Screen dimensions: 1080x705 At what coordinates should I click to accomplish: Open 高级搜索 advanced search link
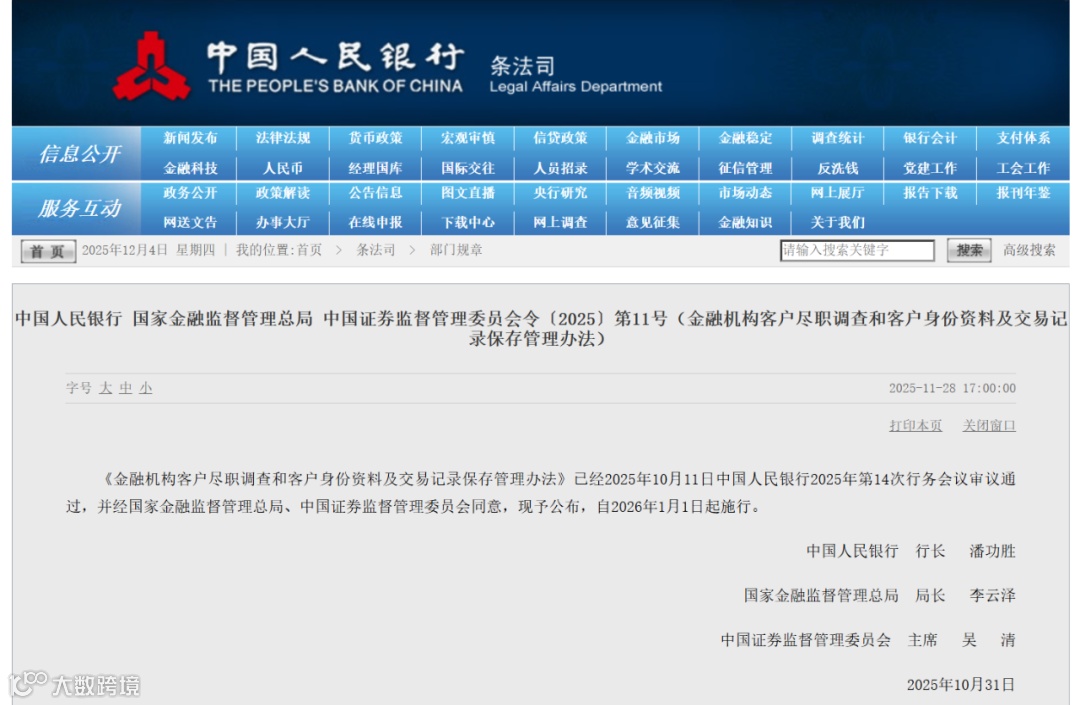click(x=1029, y=250)
